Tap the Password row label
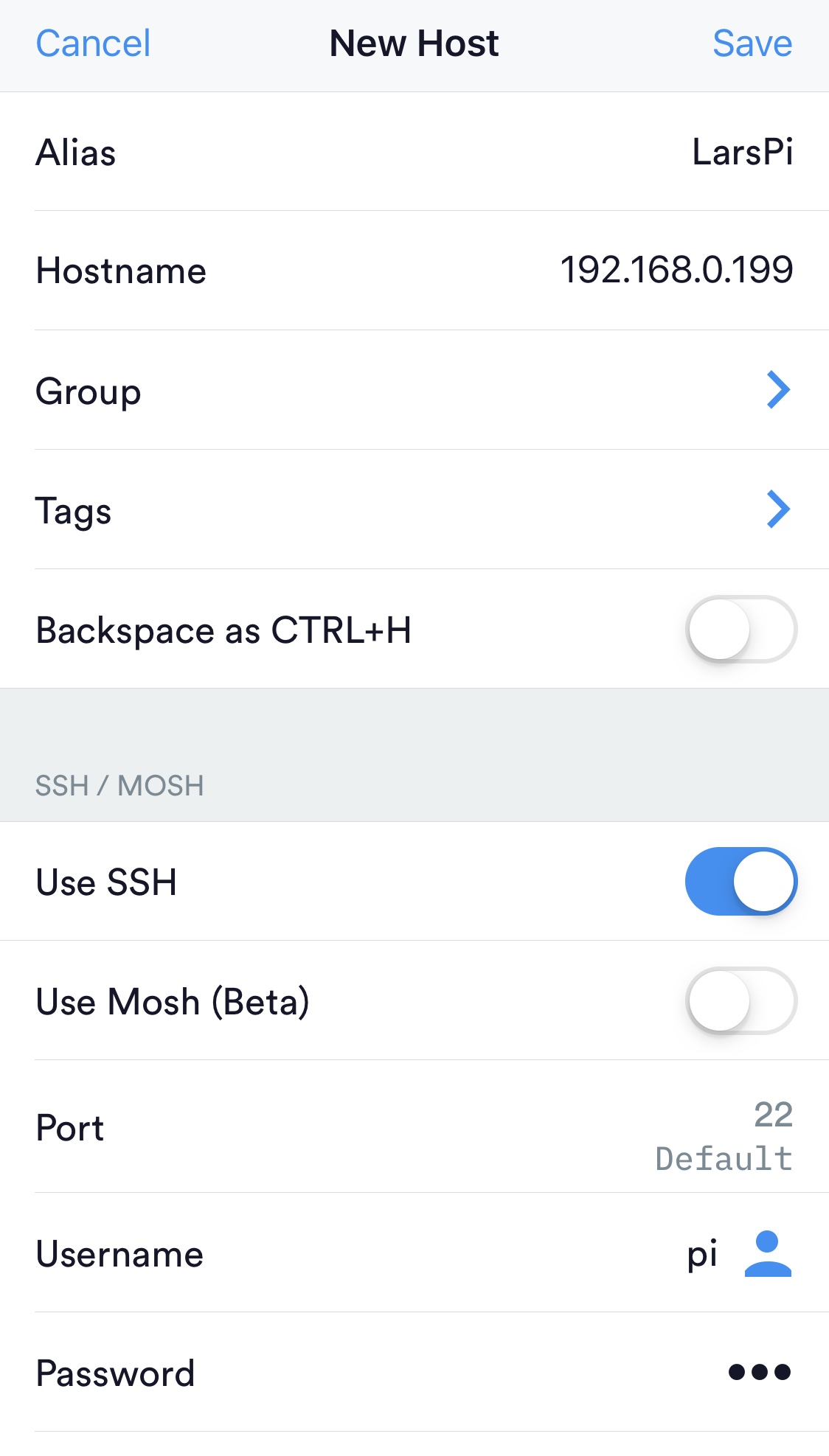 [115, 1373]
